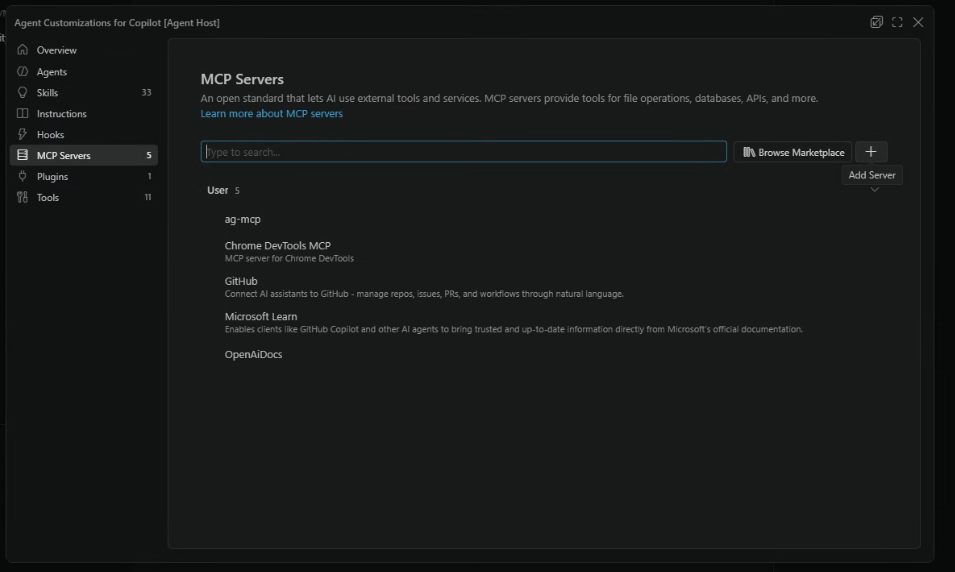Viewport: 955px width, 572px height.
Task: Click the open-in-editor icon at top right
Action: tap(876, 23)
